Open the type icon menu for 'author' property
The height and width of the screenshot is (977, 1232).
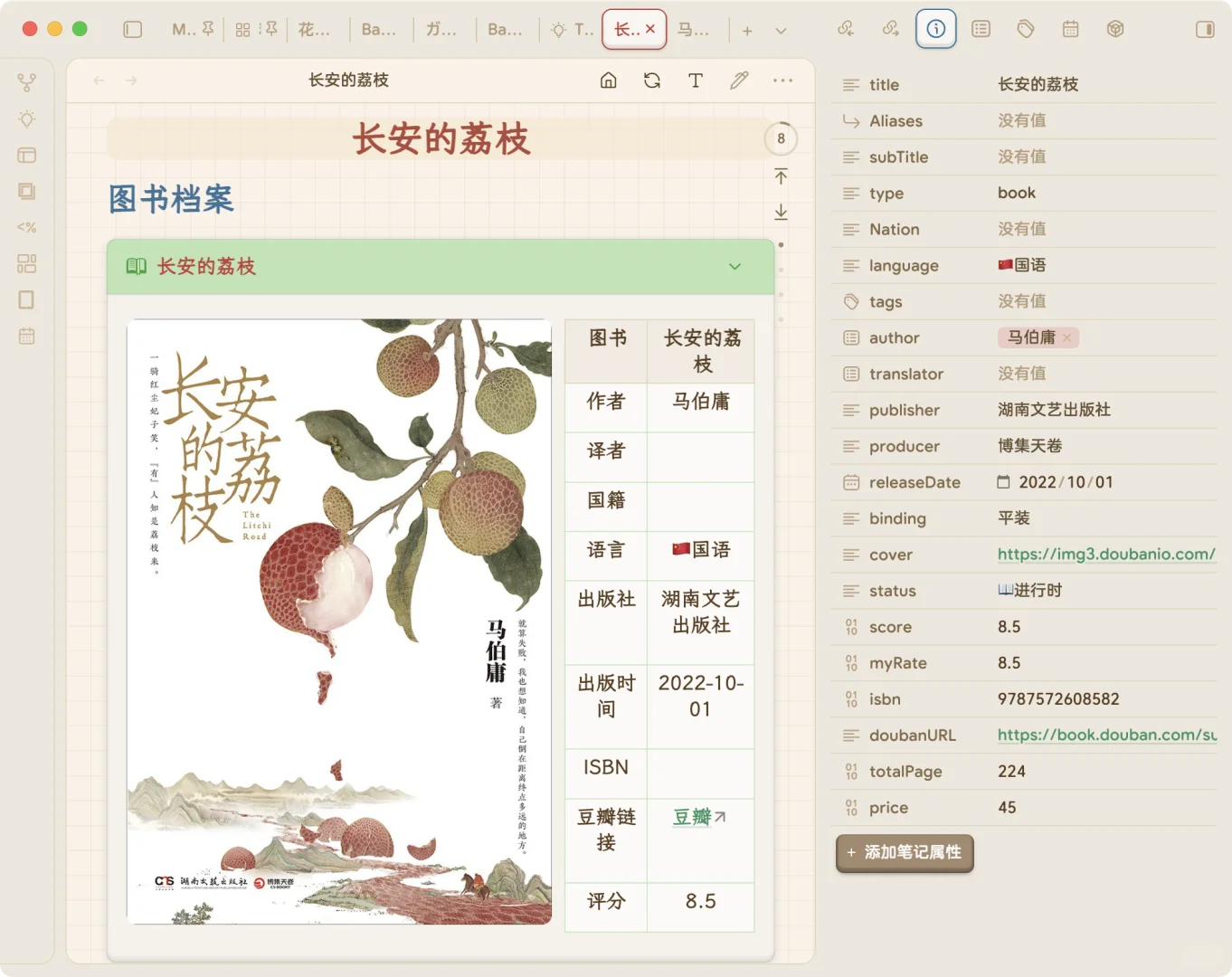coord(851,337)
